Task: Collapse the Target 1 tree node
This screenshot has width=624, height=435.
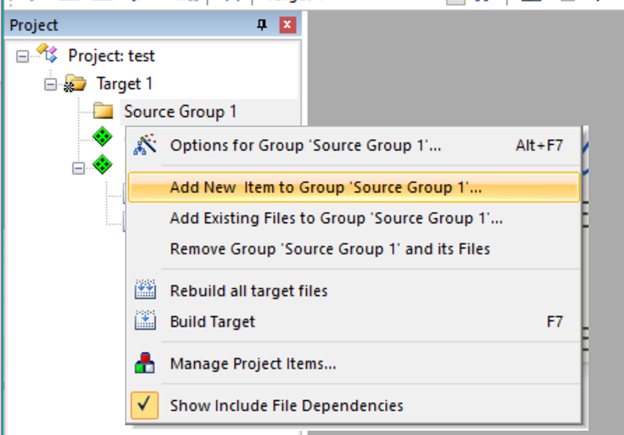Action: (x=50, y=84)
